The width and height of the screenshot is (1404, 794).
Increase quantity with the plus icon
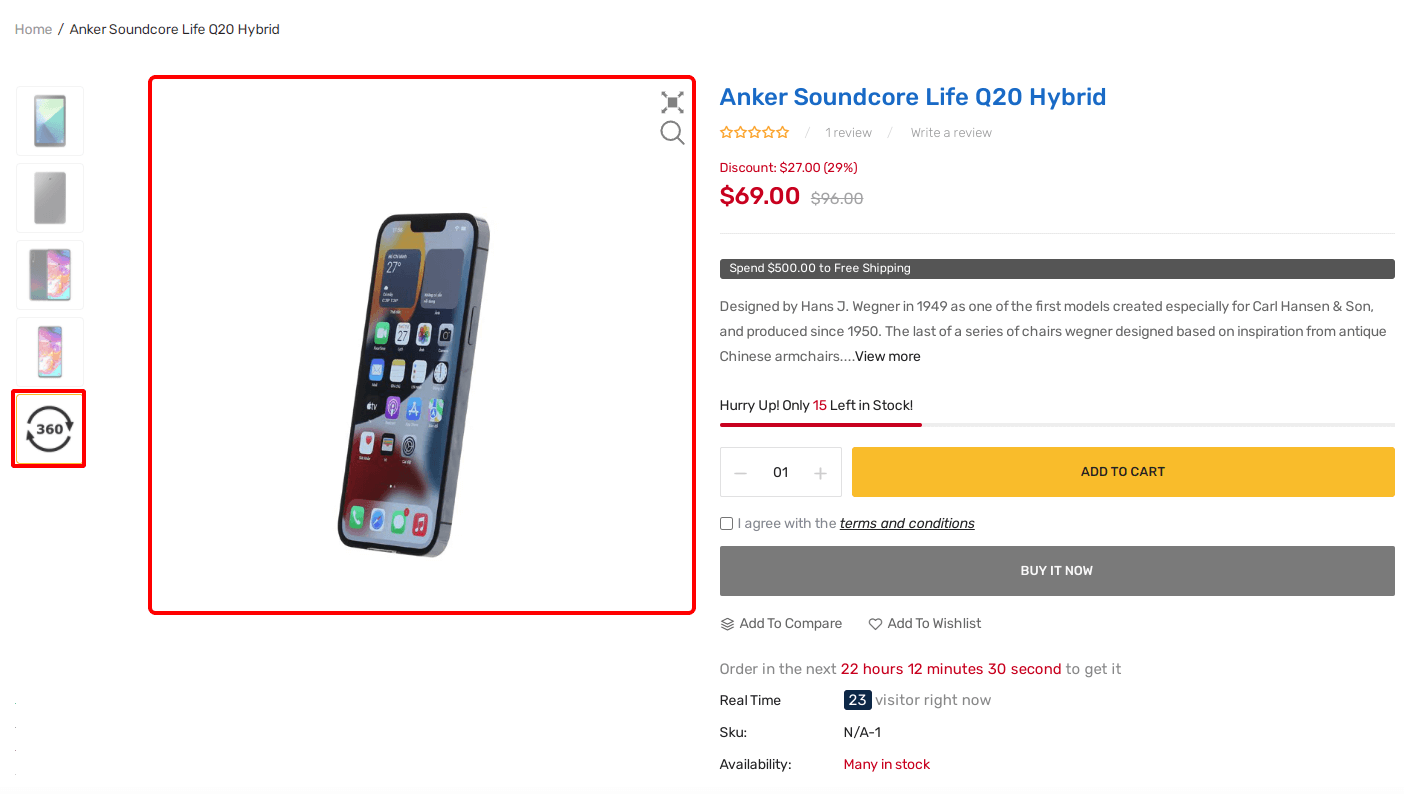click(820, 473)
